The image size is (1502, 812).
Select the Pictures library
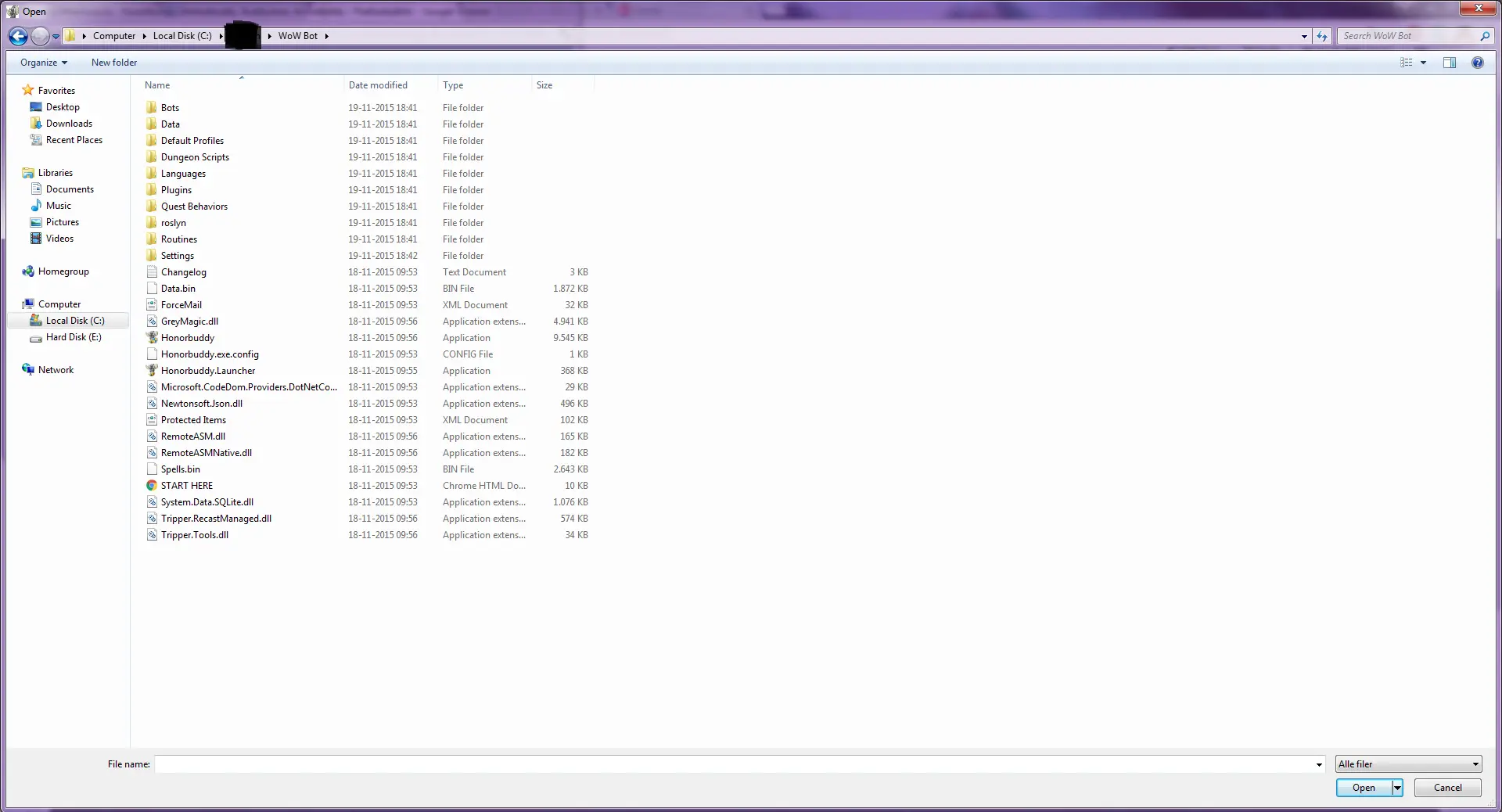(x=63, y=222)
